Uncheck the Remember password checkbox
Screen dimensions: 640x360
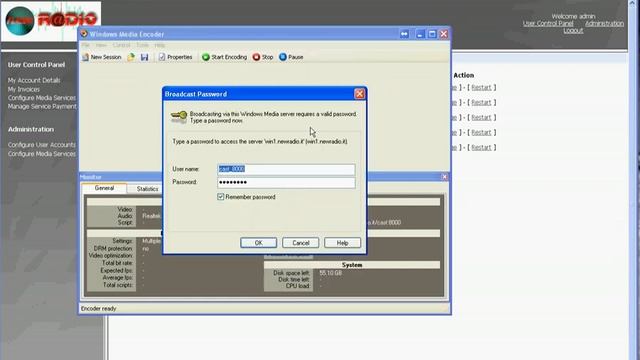221,197
